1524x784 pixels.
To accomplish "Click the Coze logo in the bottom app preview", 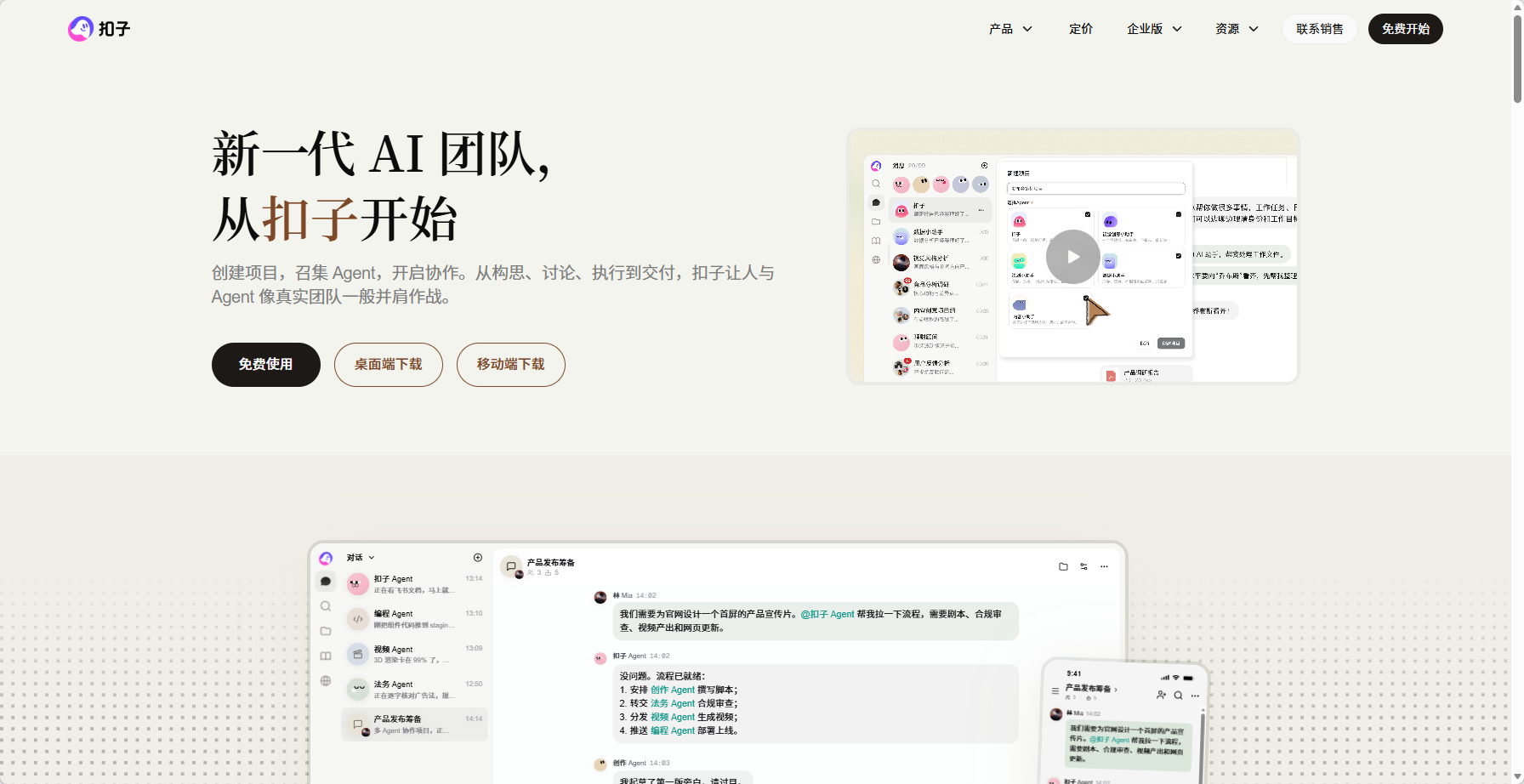I will click(326, 558).
